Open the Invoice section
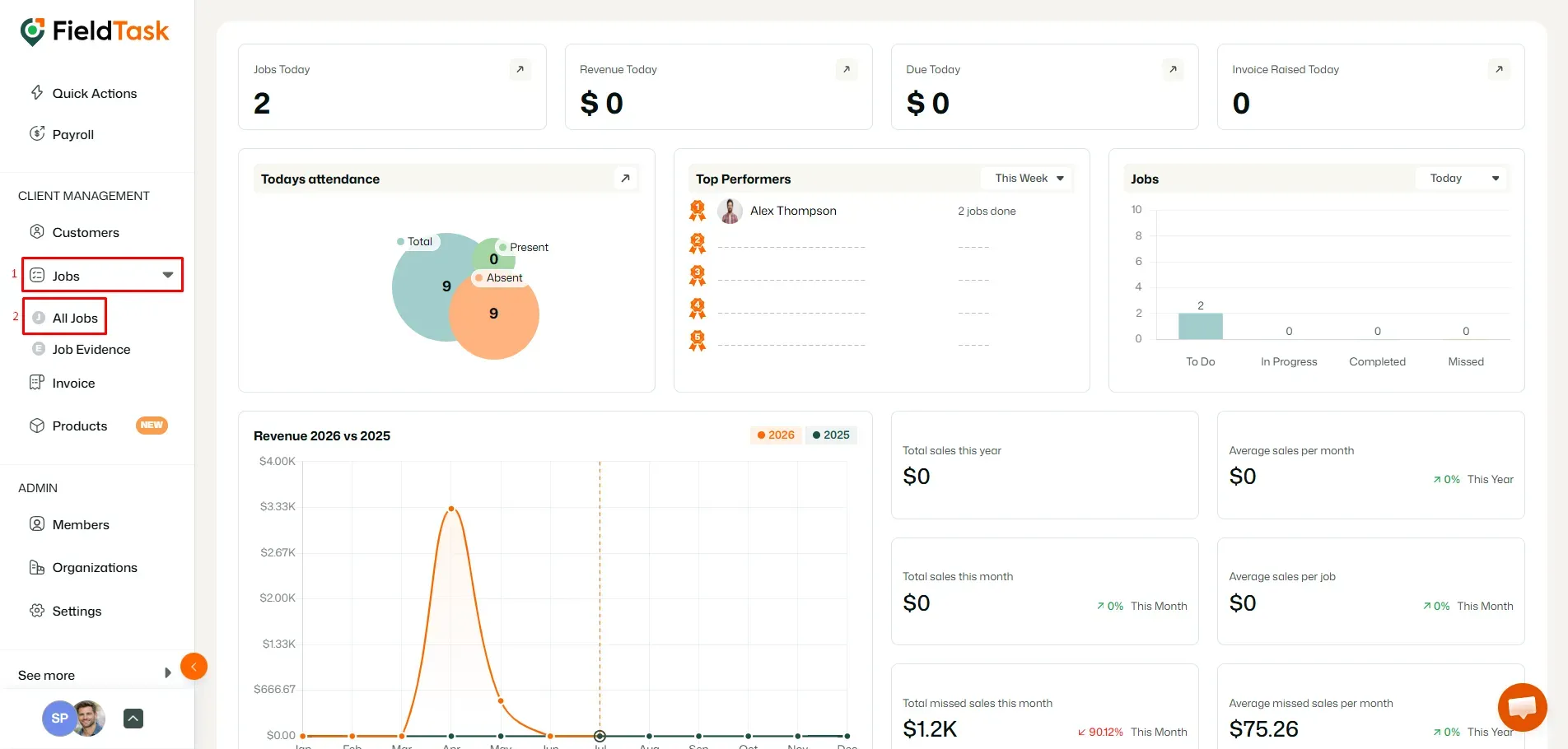Image resolution: width=1568 pixels, height=749 pixels. [73, 383]
